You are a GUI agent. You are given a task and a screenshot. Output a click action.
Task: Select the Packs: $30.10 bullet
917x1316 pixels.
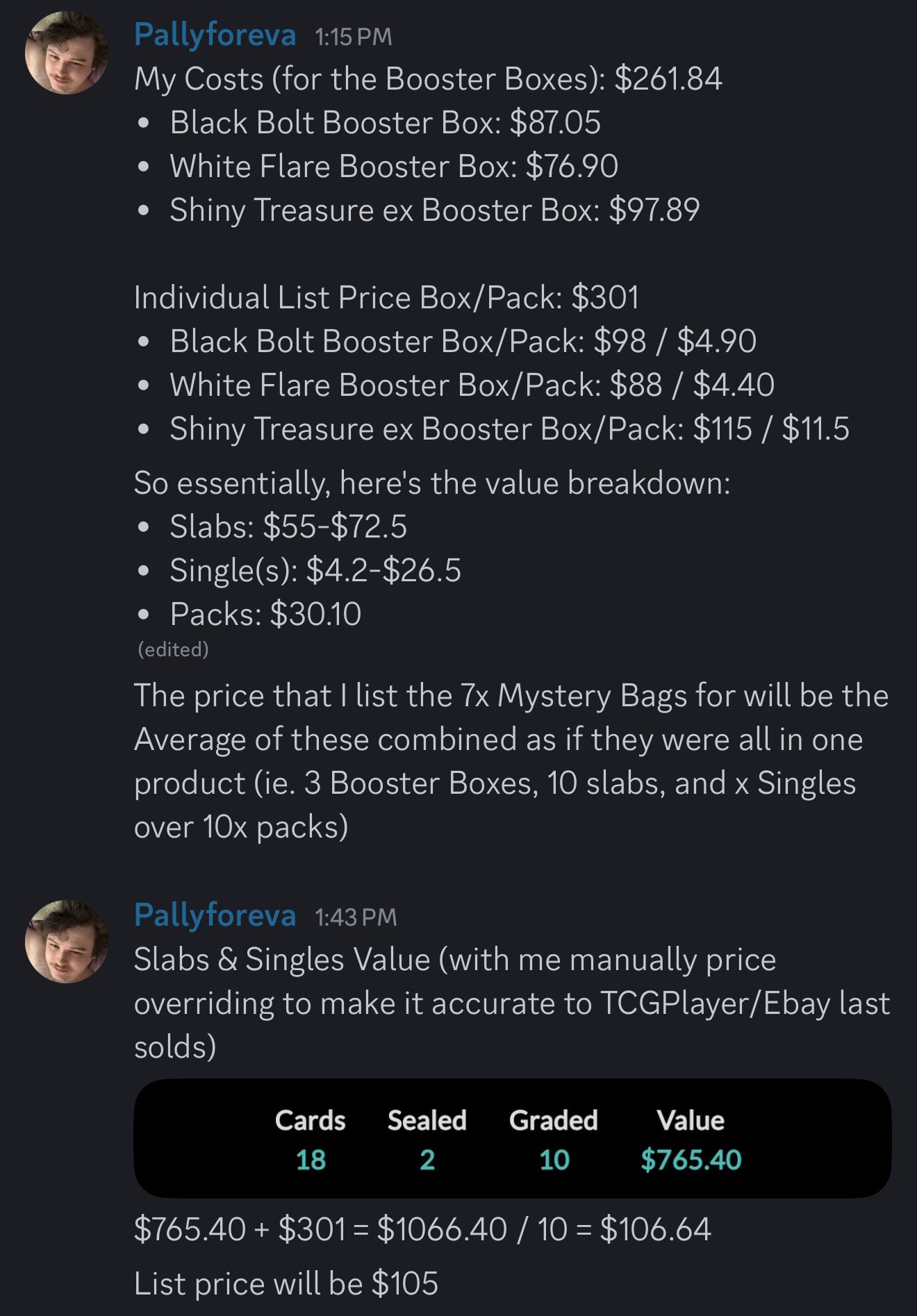click(265, 614)
